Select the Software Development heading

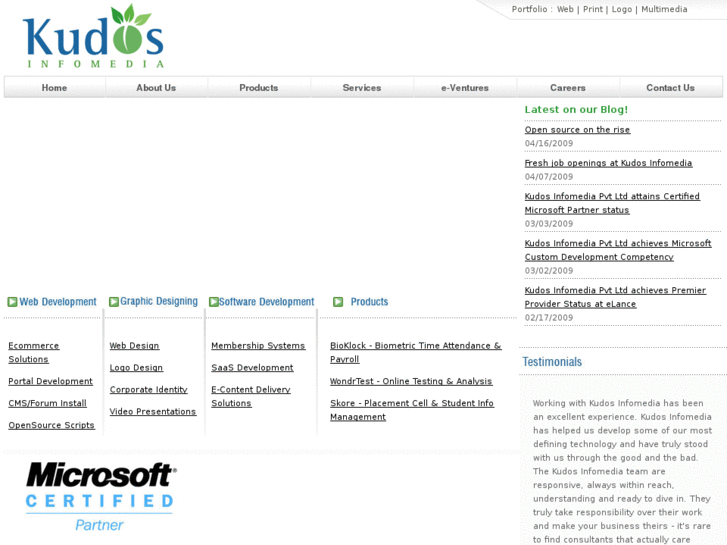click(x=267, y=302)
